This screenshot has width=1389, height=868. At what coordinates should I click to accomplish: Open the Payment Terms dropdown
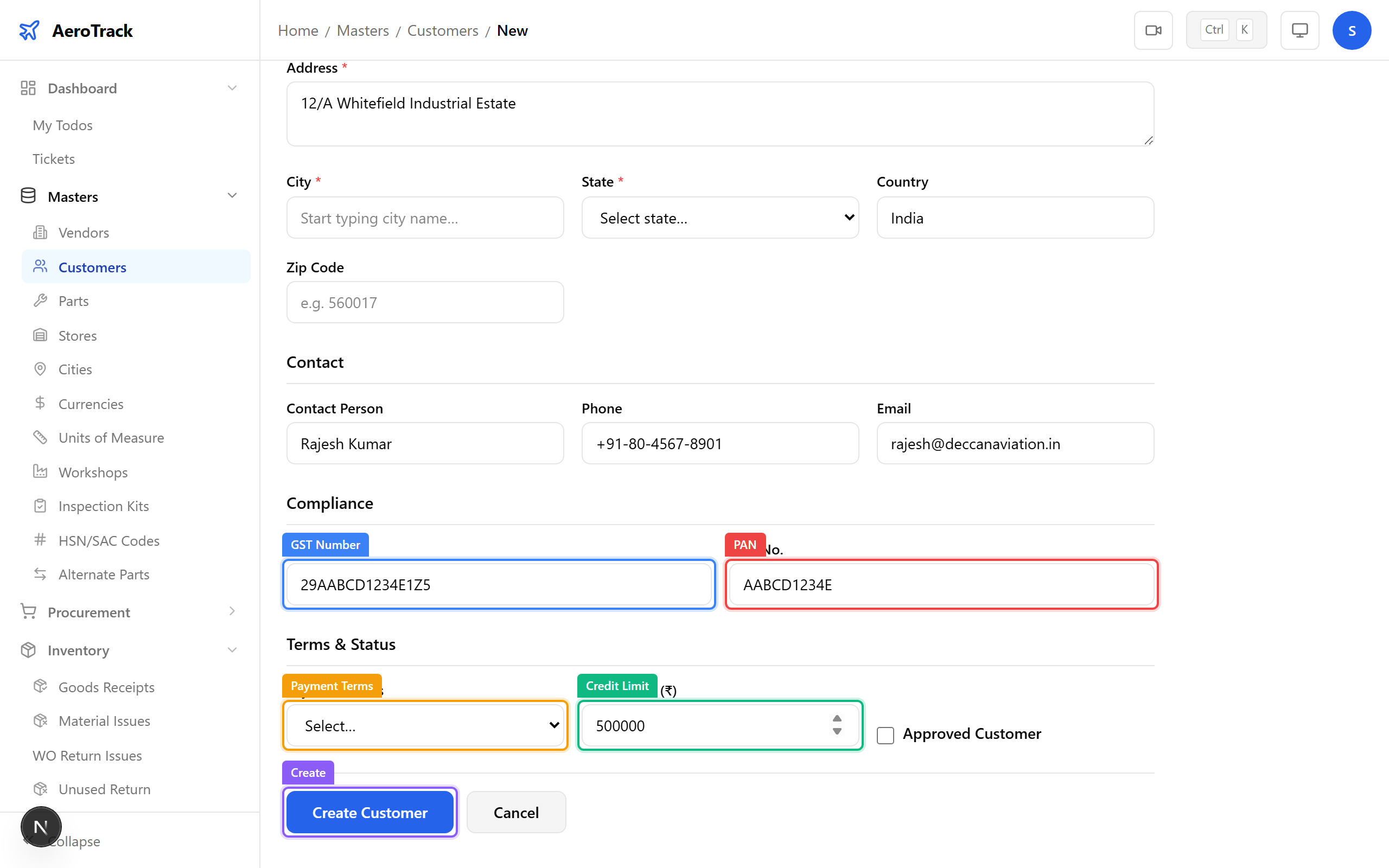pos(424,725)
